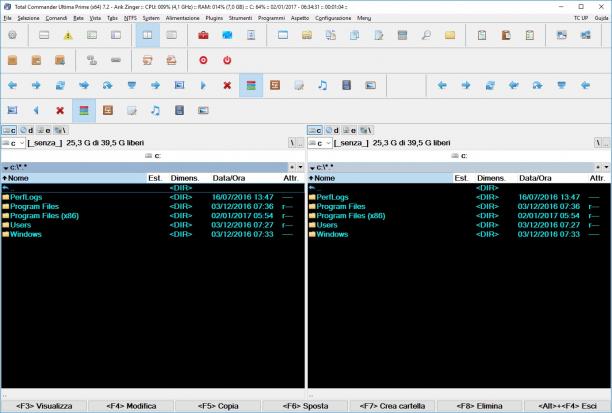Screen dimensions: 612x413
Task: Click the refresh arrows icon in right navigation toolbar
Action: [x=490, y=85]
